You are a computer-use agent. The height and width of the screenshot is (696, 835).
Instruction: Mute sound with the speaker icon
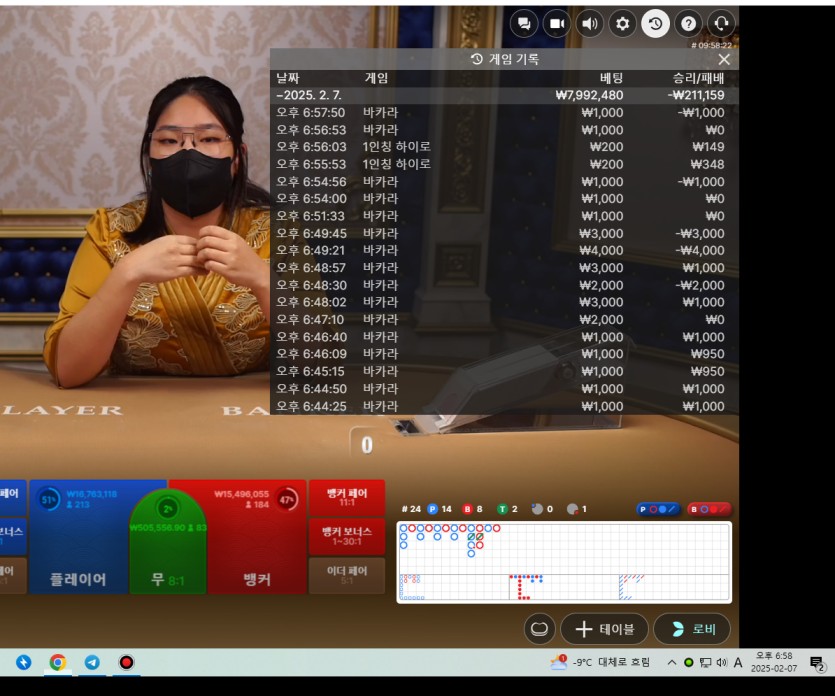[x=590, y=24]
